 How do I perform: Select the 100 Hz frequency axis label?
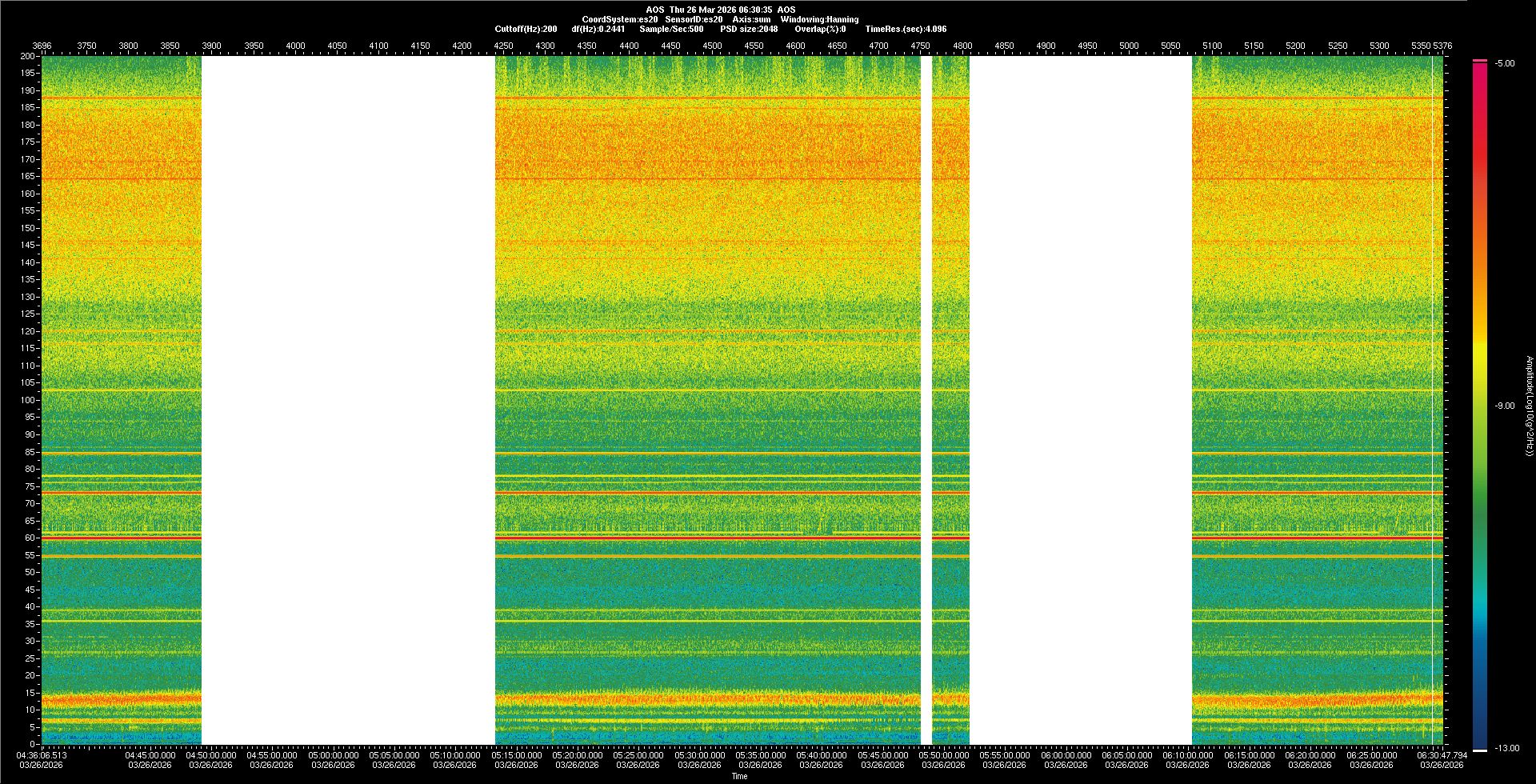coord(28,400)
